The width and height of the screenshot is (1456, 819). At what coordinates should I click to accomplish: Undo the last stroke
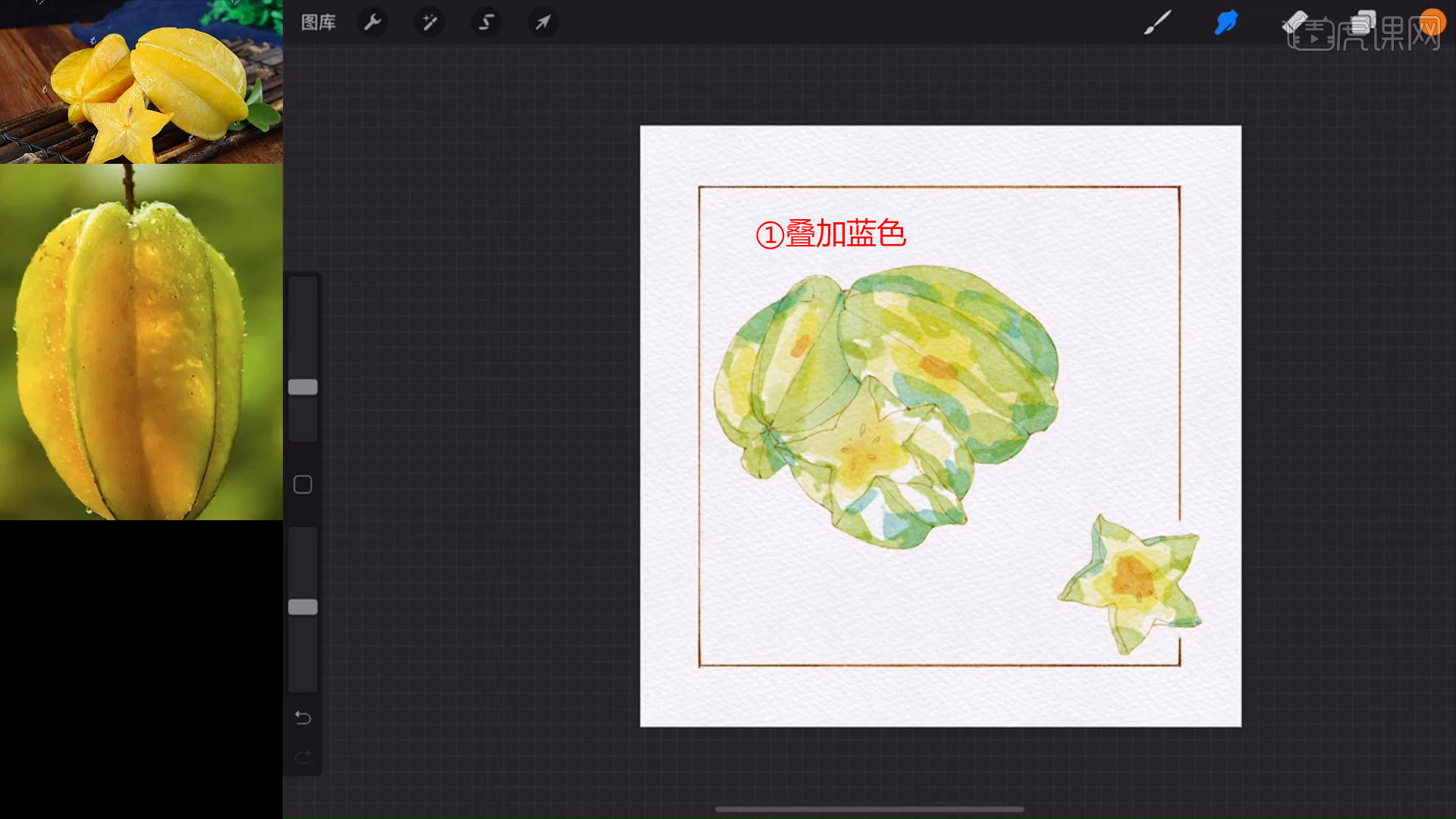coord(303,717)
